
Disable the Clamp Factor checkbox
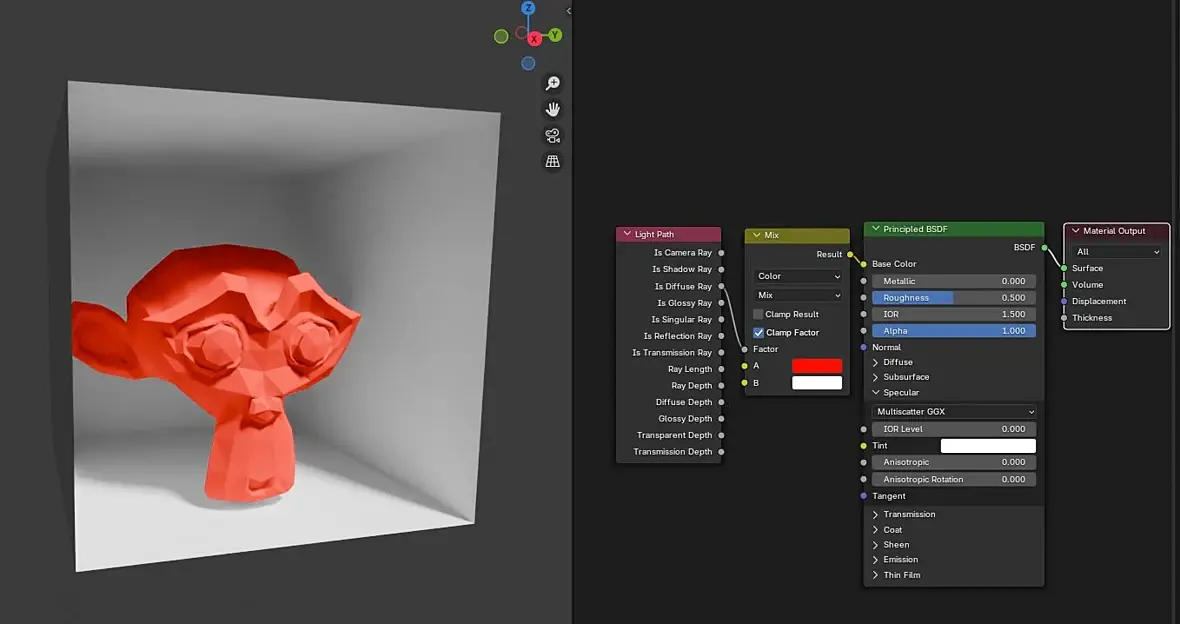click(758, 333)
